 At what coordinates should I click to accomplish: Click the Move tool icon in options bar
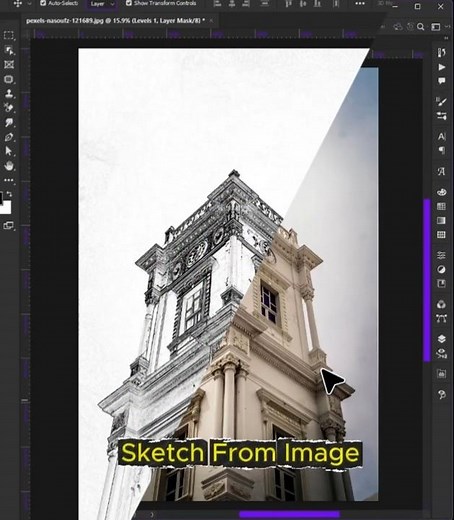(18, 3)
